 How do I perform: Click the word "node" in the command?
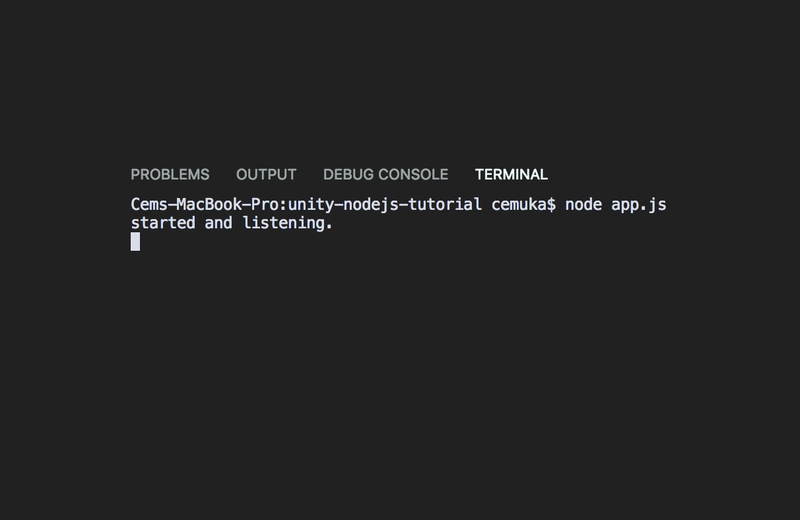[583, 205]
